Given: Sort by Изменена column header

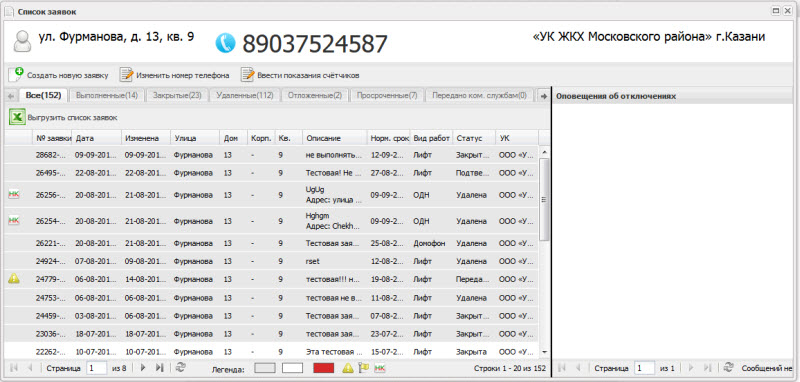Looking at the screenshot, I should pyautogui.click(x=146, y=138).
